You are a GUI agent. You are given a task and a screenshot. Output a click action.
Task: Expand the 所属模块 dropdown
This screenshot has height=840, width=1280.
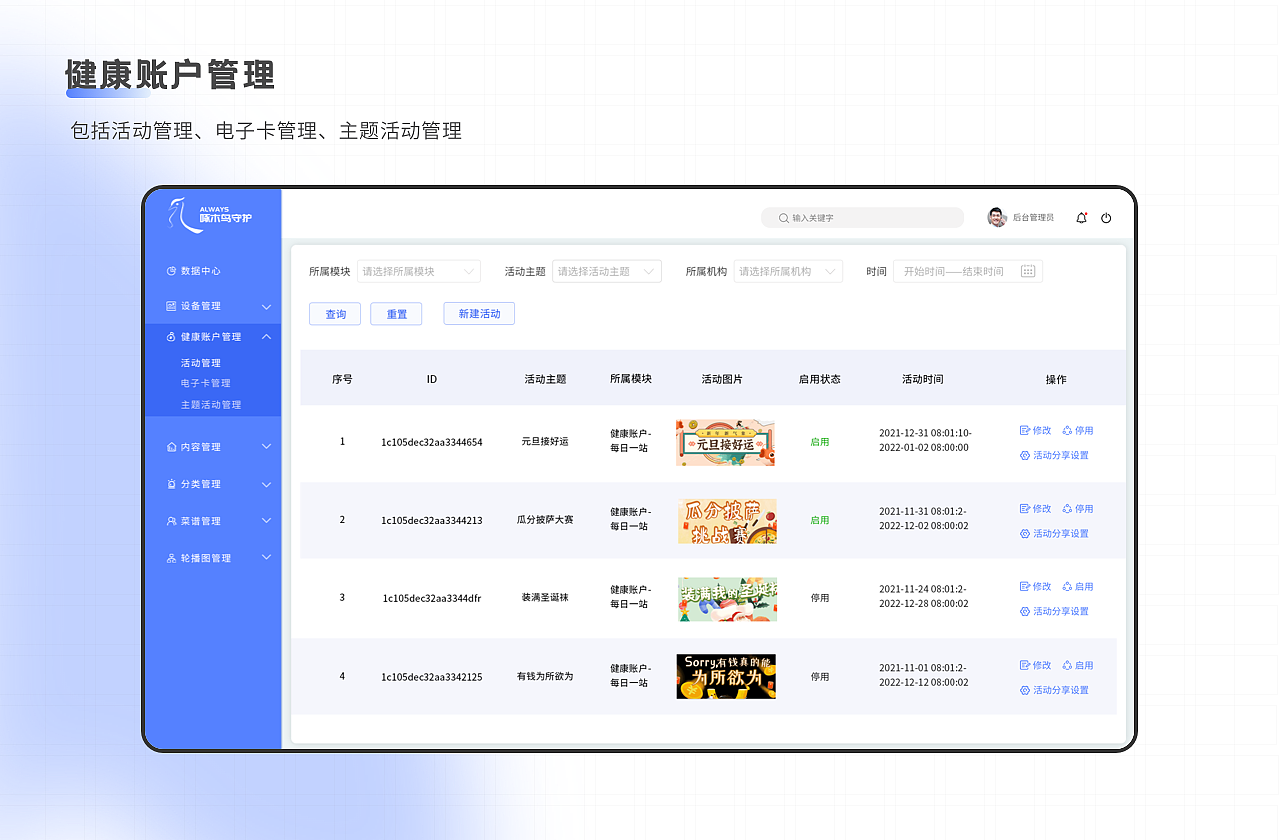[x=418, y=271]
